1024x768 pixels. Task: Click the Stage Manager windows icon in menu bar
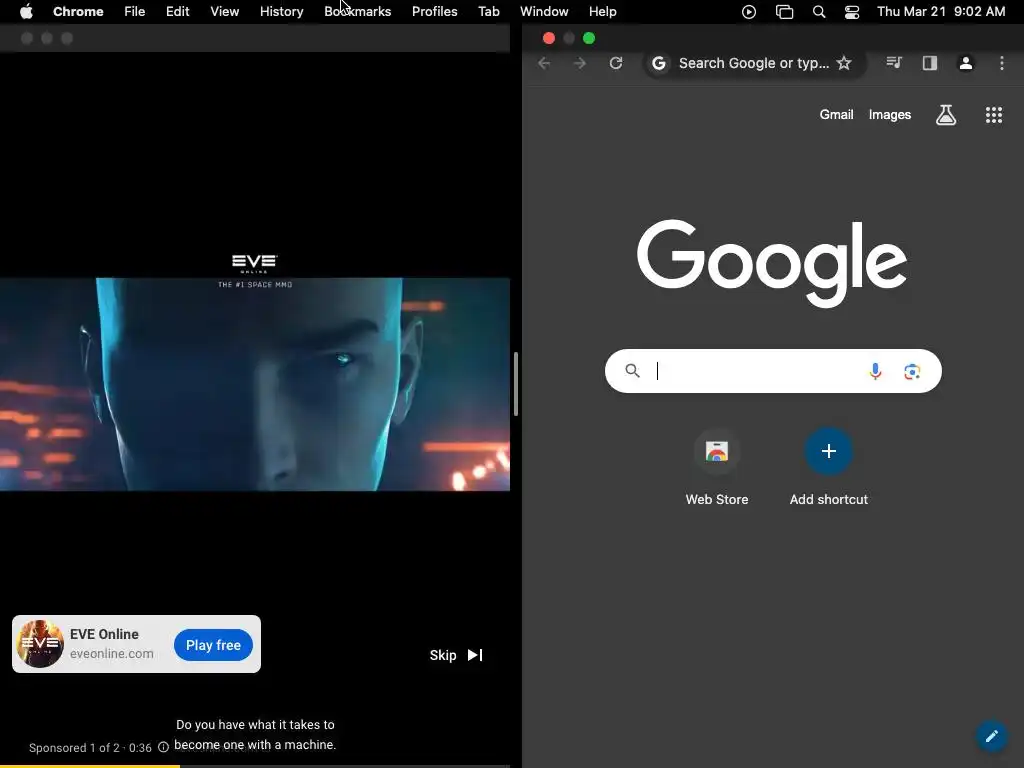[x=784, y=12]
